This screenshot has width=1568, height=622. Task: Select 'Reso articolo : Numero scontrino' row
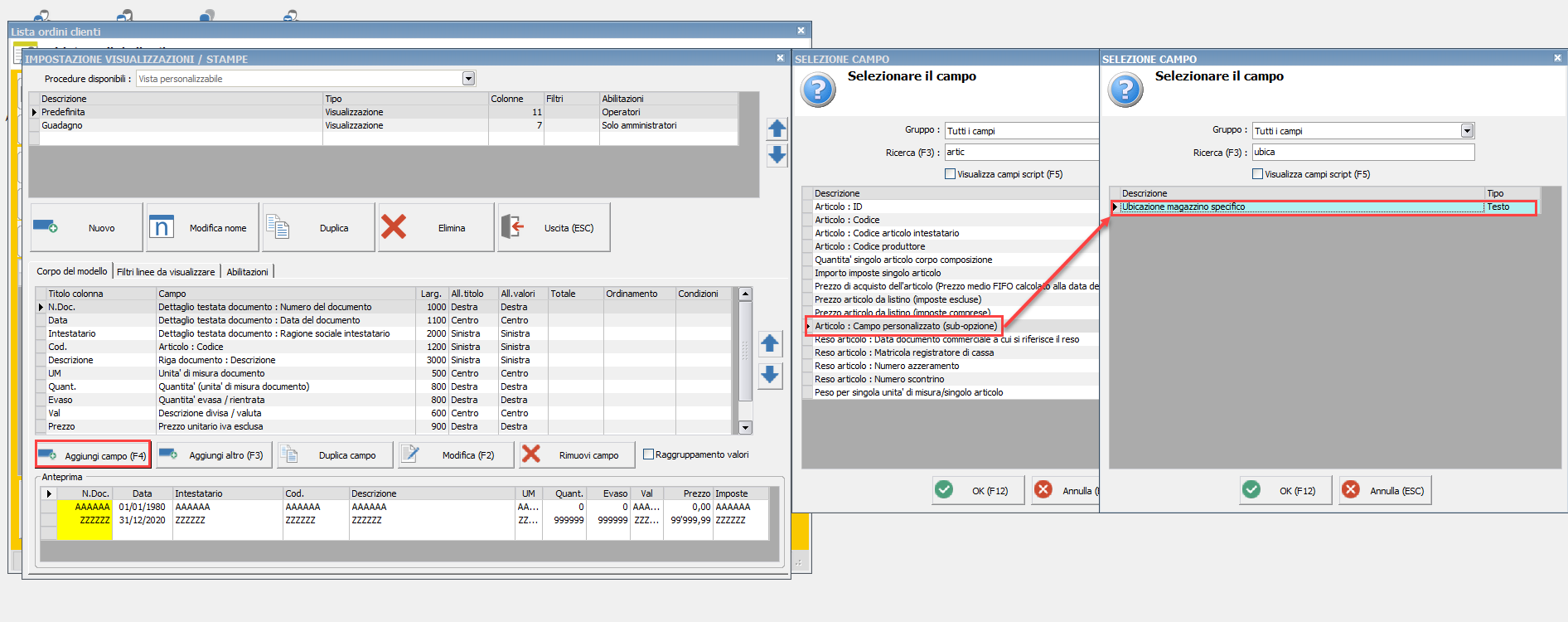[951, 379]
